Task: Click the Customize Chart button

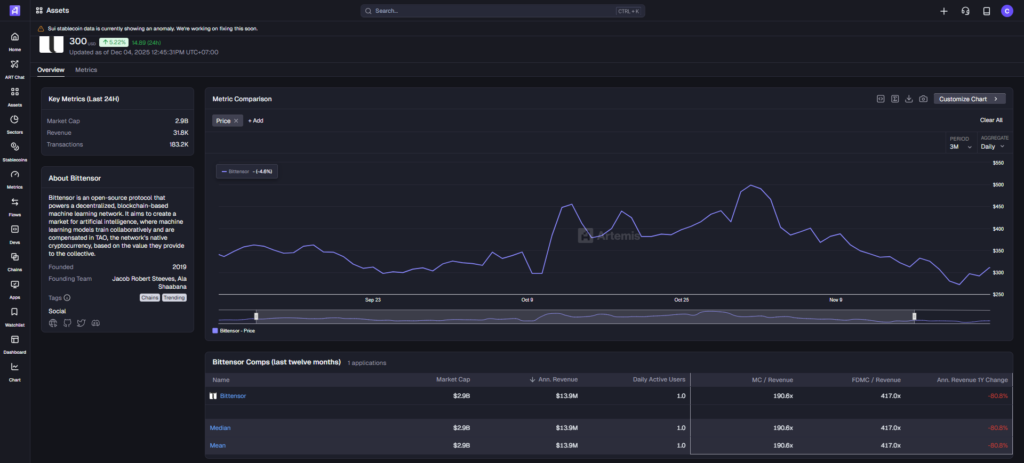Action: pyautogui.click(x=968, y=99)
